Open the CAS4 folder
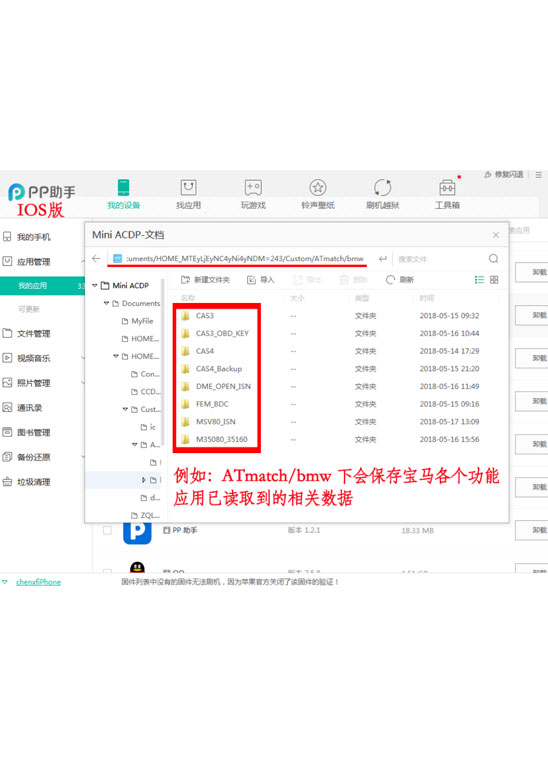The image size is (548, 777). pos(205,351)
